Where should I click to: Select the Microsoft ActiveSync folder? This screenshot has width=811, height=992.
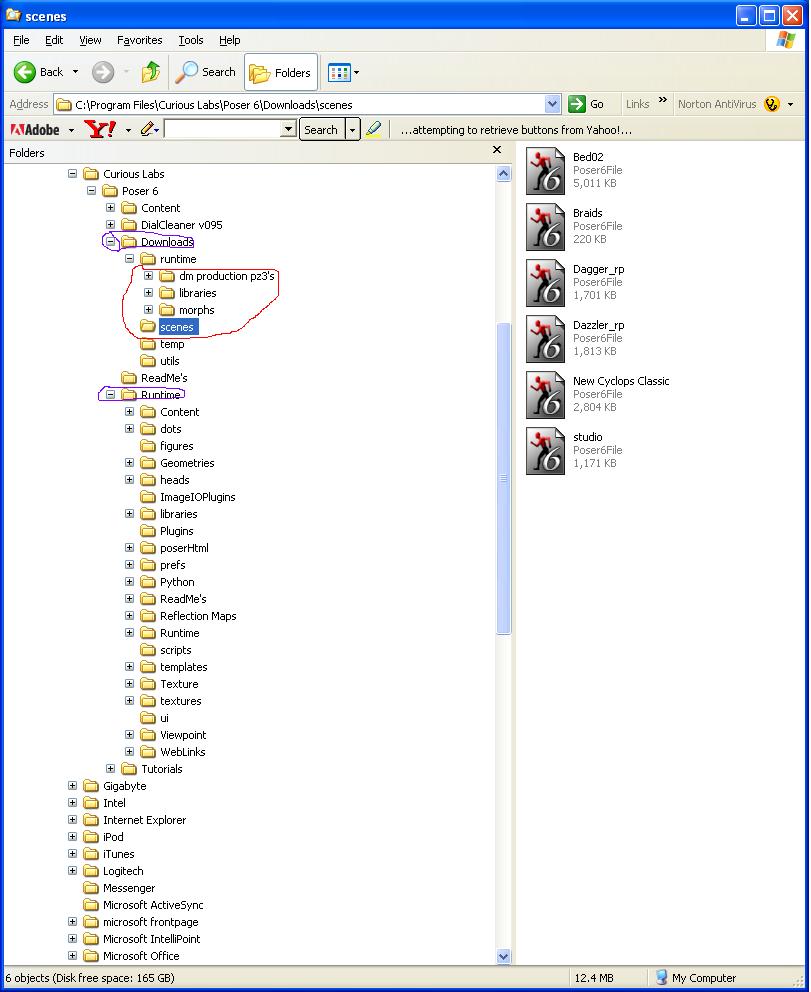tap(153, 905)
